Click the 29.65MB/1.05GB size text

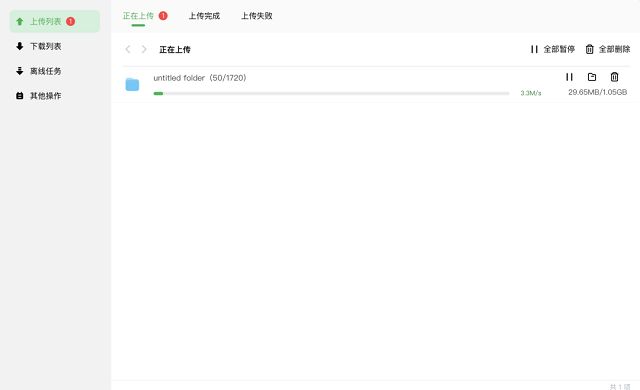pyautogui.click(x=598, y=92)
